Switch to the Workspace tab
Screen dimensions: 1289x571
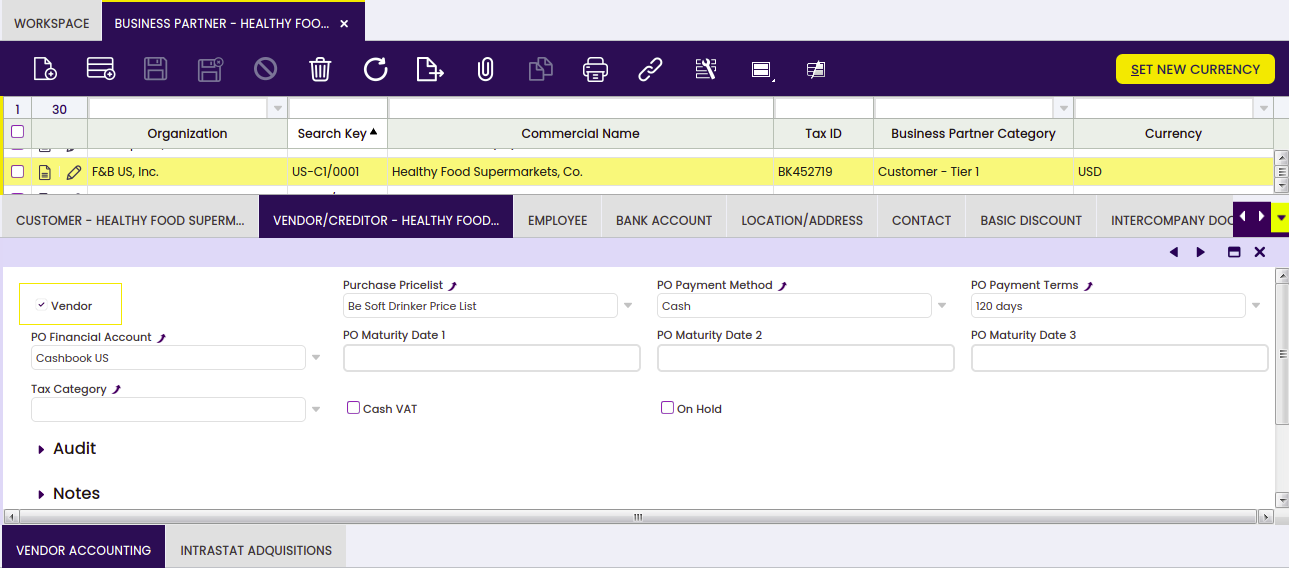click(x=51, y=23)
